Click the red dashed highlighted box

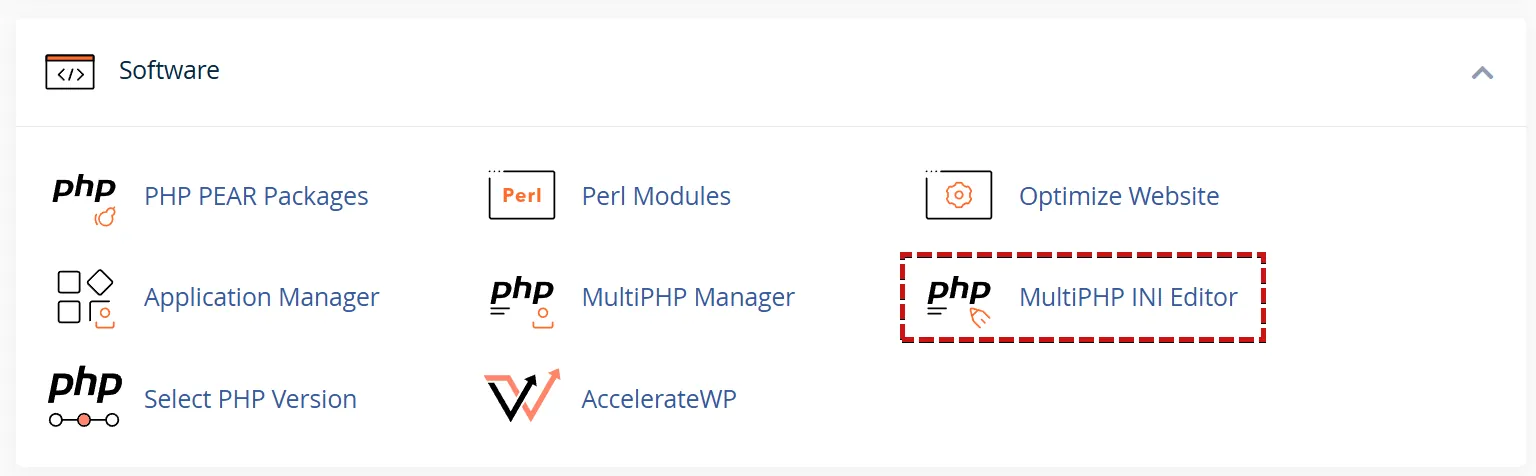[x=1083, y=297]
